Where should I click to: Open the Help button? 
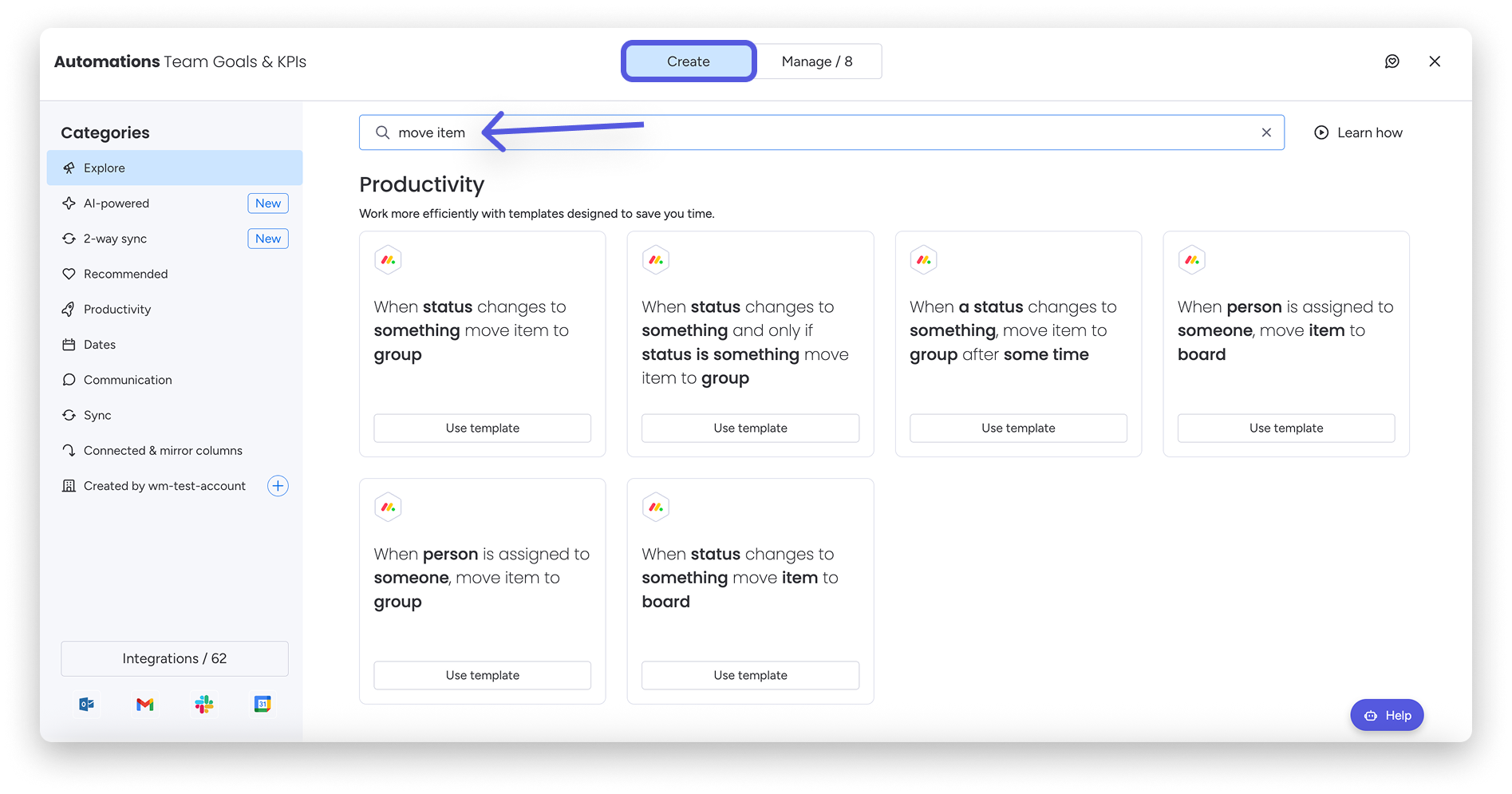[1387, 715]
